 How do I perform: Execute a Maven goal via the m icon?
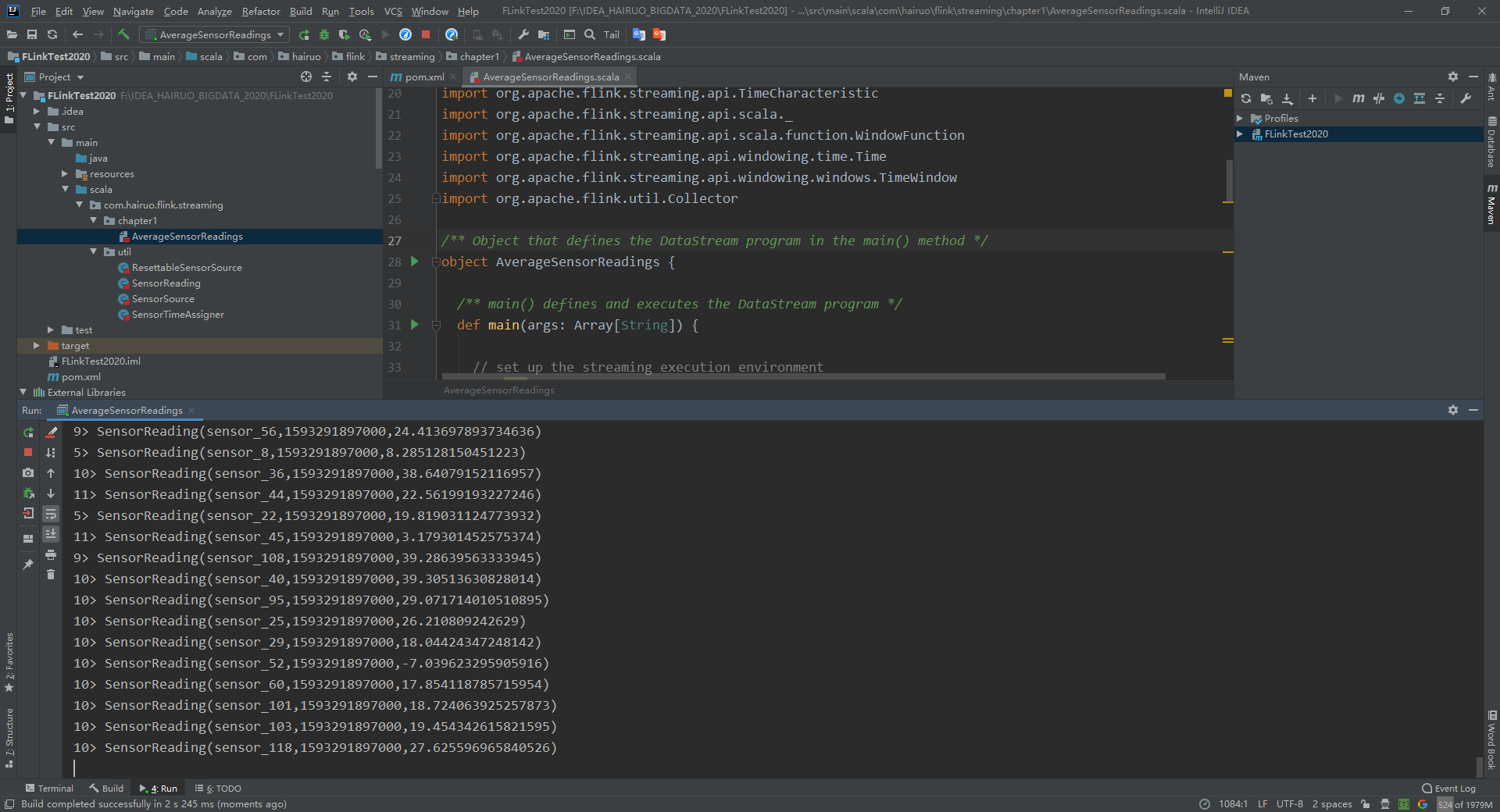point(1359,98)
